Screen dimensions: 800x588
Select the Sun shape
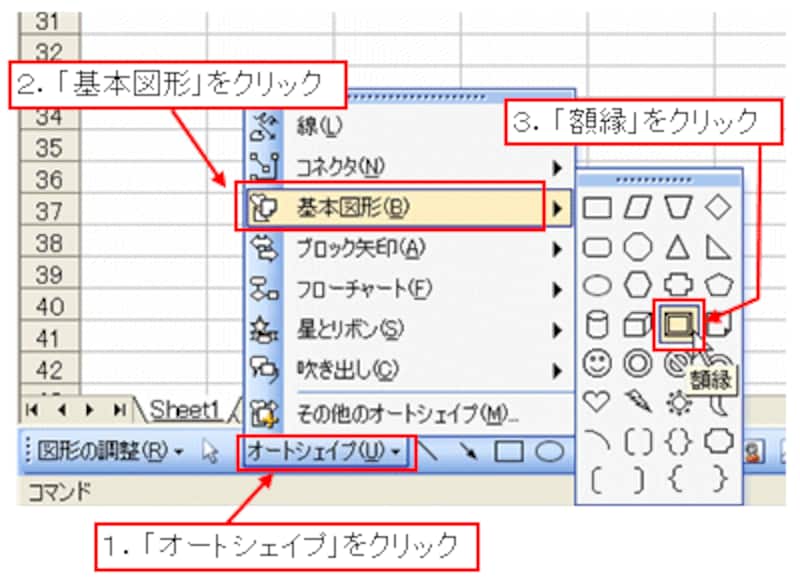coord(679,403)
